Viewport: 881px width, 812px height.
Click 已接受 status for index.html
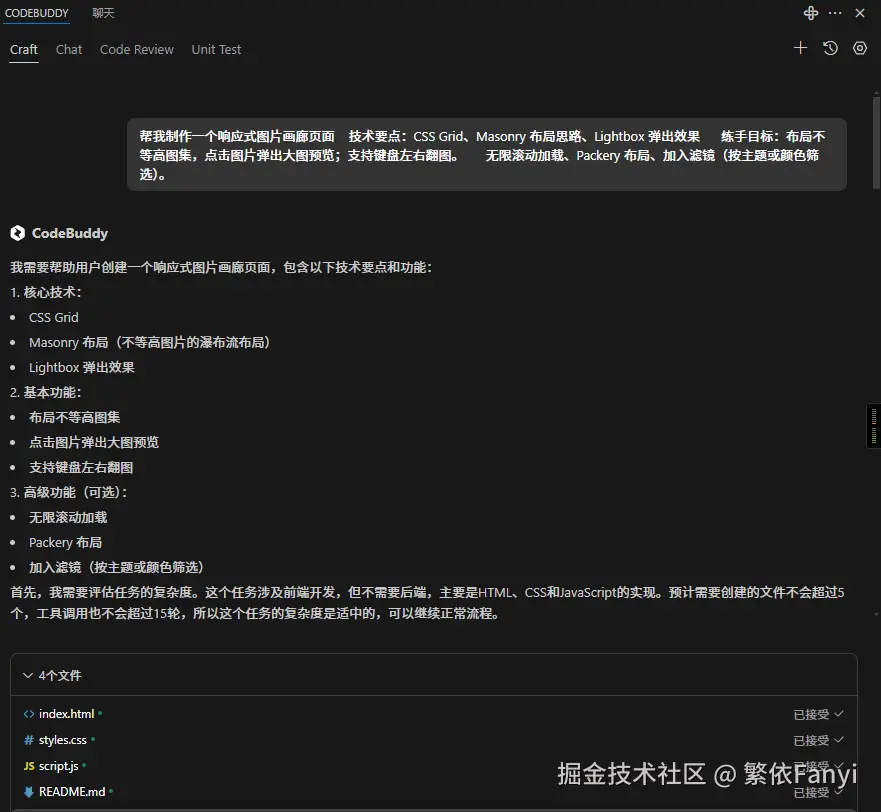818,714
